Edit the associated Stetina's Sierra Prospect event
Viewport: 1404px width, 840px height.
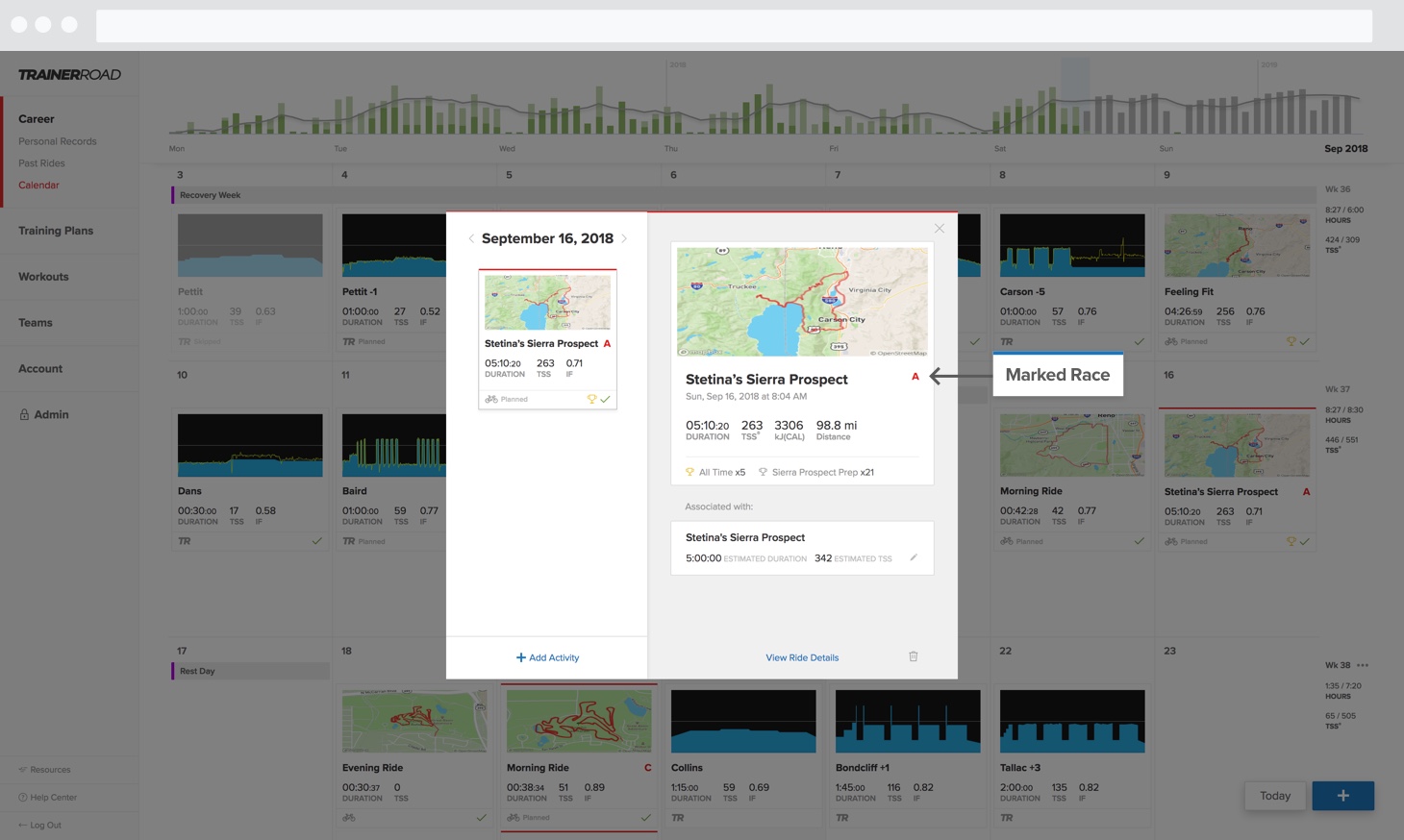click(914, 557)
